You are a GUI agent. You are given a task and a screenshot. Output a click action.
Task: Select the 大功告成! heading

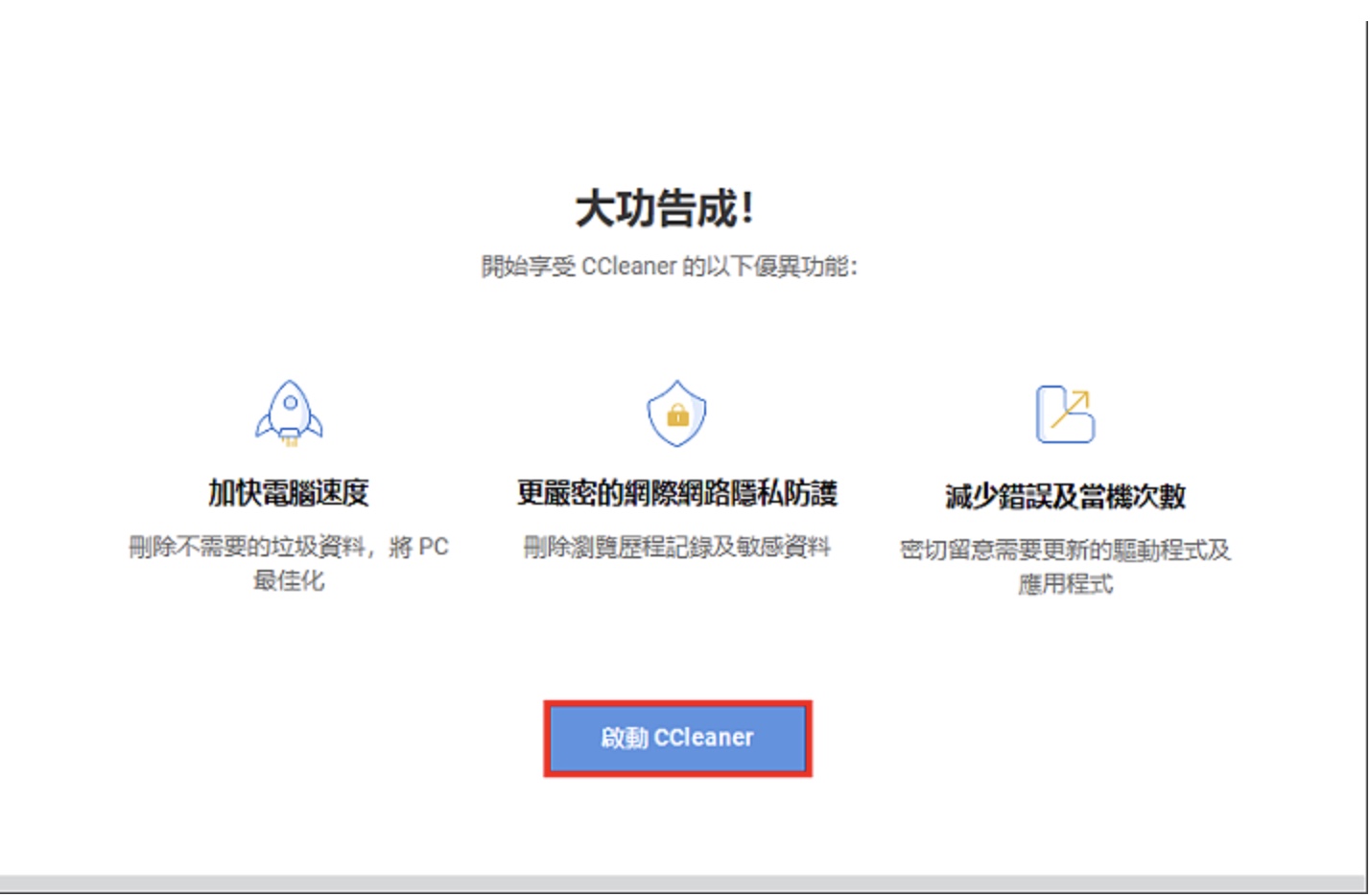tap(665, 208)
